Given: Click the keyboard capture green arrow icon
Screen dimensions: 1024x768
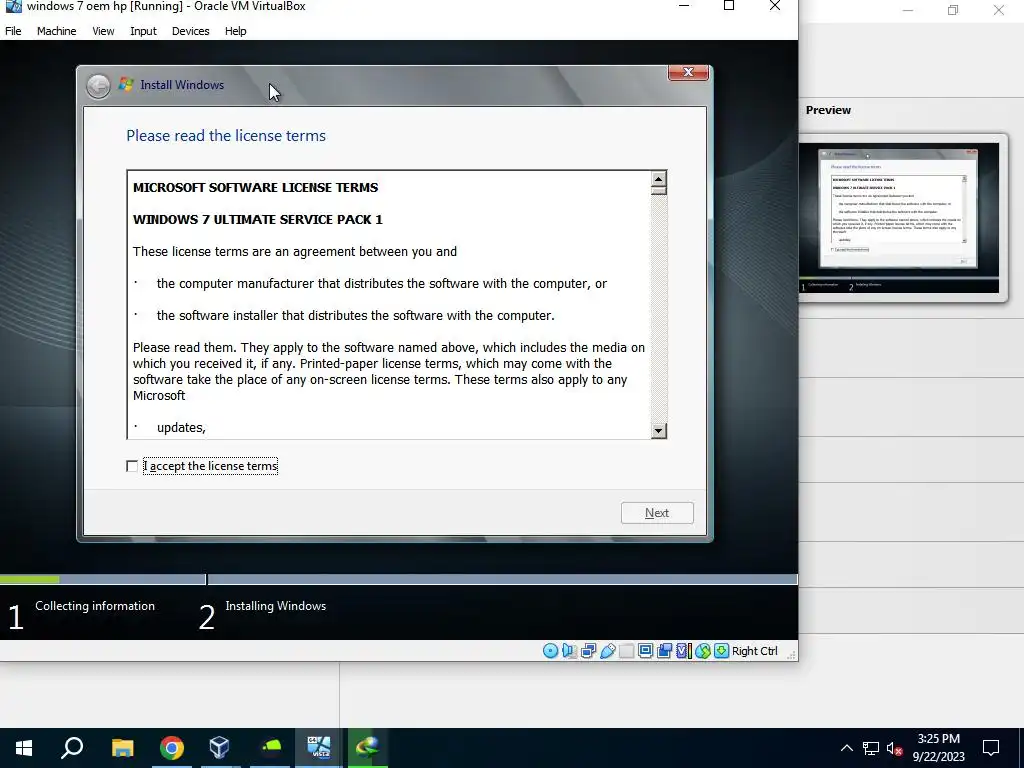Looking at the screenshot, I should point(721,651).
